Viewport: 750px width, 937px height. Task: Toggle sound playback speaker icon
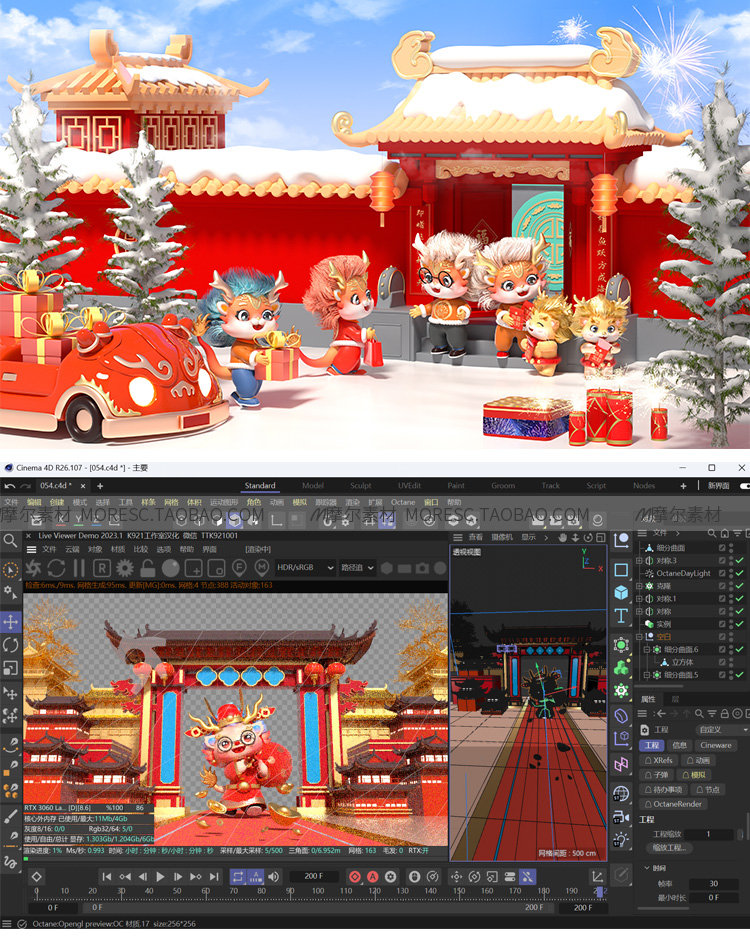[273, 877]
